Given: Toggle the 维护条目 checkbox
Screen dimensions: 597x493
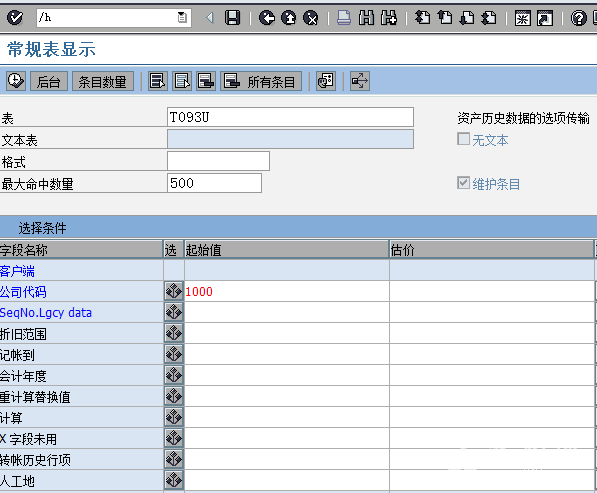Looking at the screenshot, I should tap(463, 183).
